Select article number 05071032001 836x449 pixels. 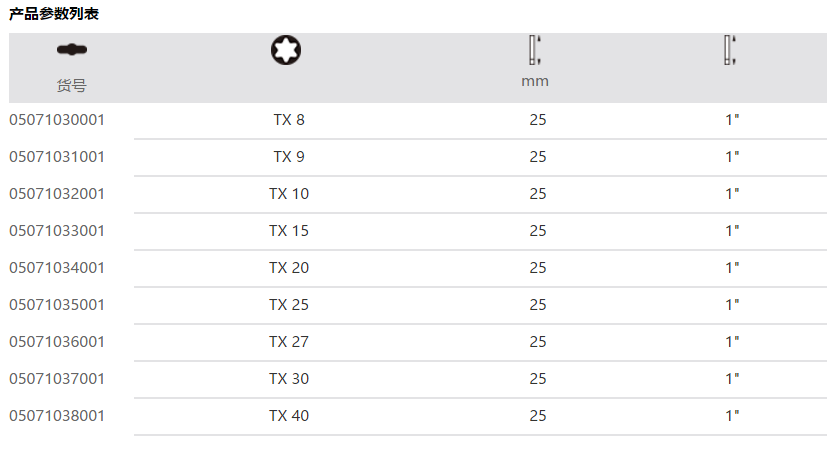(57, 194)
